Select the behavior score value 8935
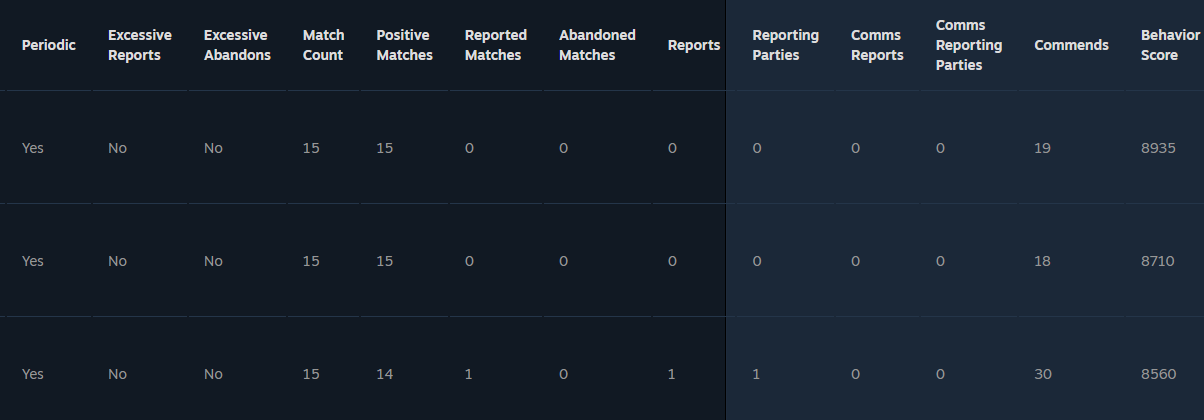The width and height of the screenshot is (1204, 420). pyautogui.click(x=1157, y=148)
